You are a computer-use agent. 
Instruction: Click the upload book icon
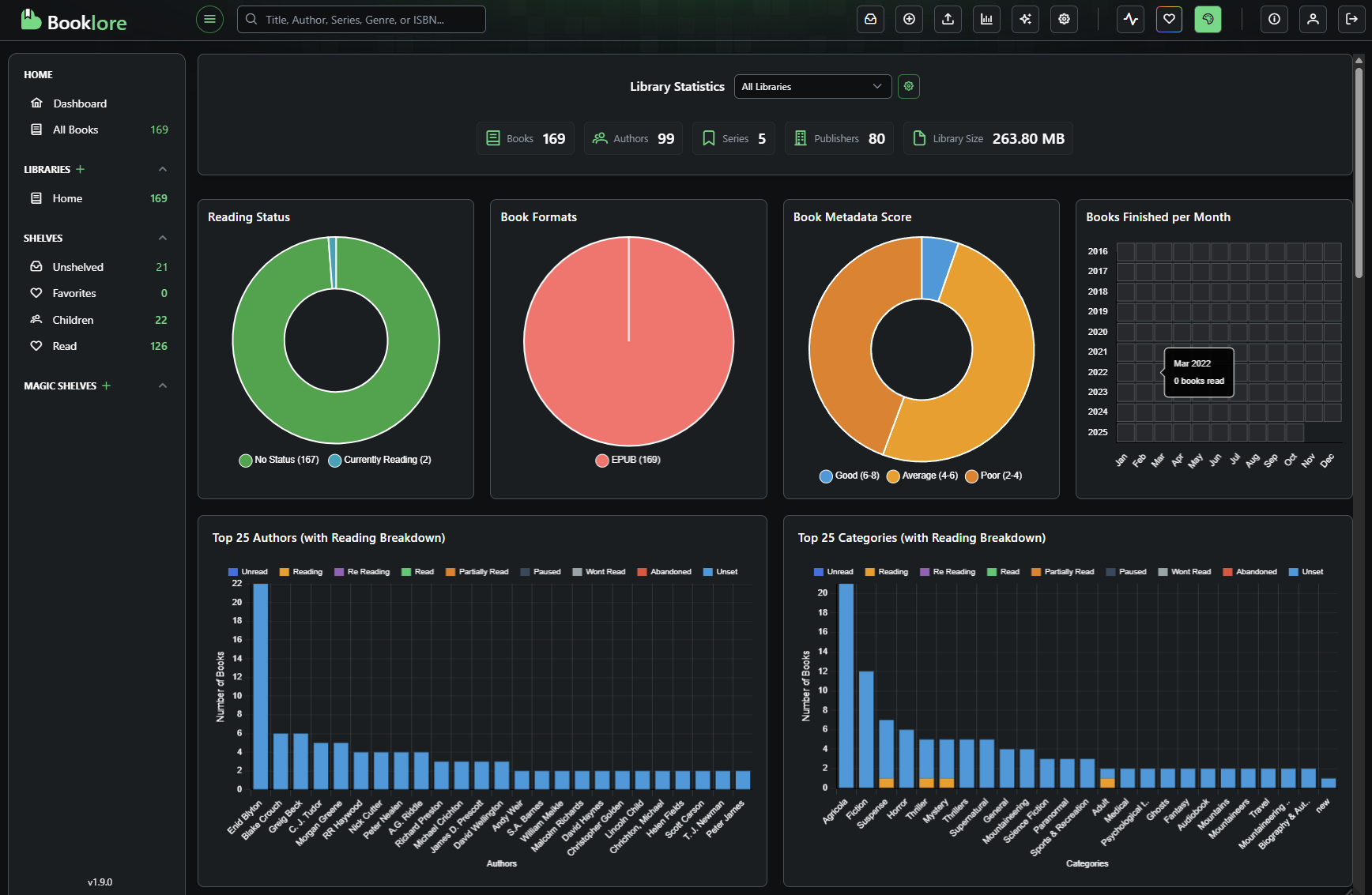(948, 19)
